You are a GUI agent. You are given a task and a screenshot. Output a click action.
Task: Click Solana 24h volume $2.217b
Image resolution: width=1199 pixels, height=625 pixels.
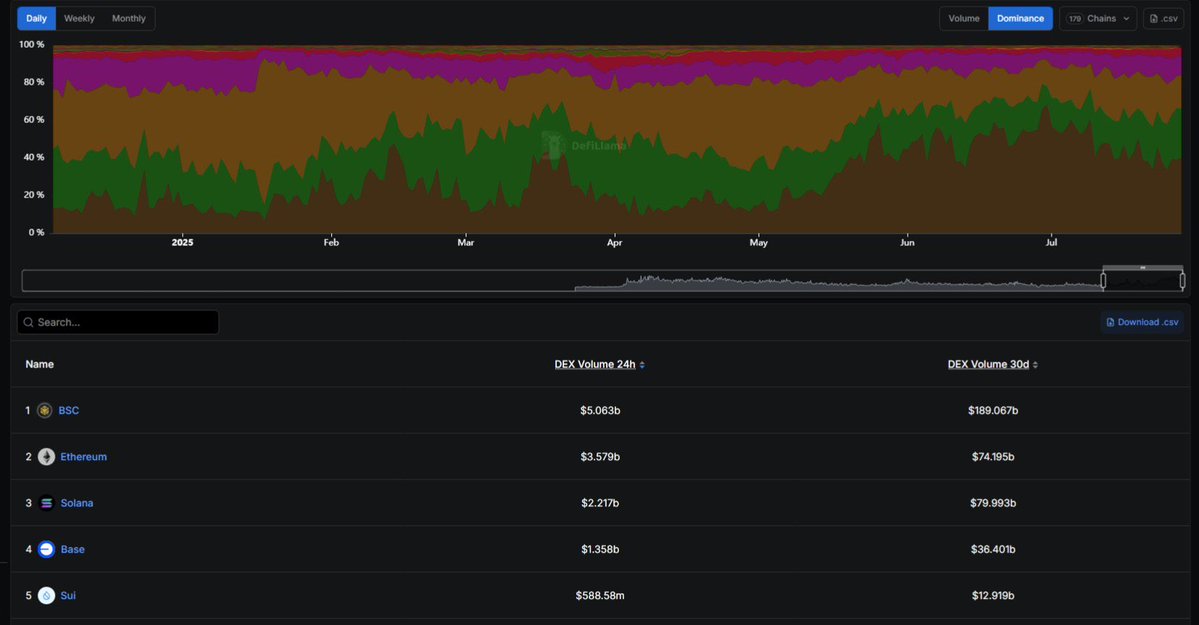coord(600,503)
